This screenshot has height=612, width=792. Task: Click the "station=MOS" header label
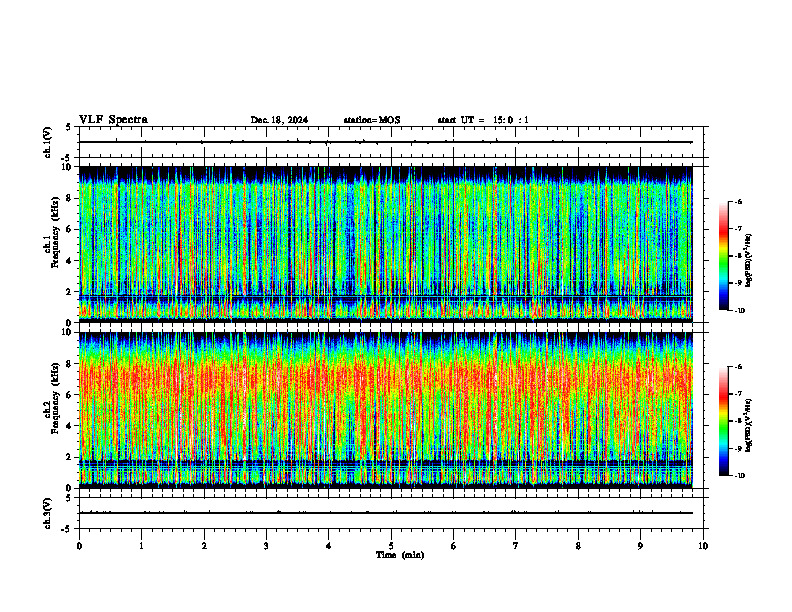tap(372, 120)
